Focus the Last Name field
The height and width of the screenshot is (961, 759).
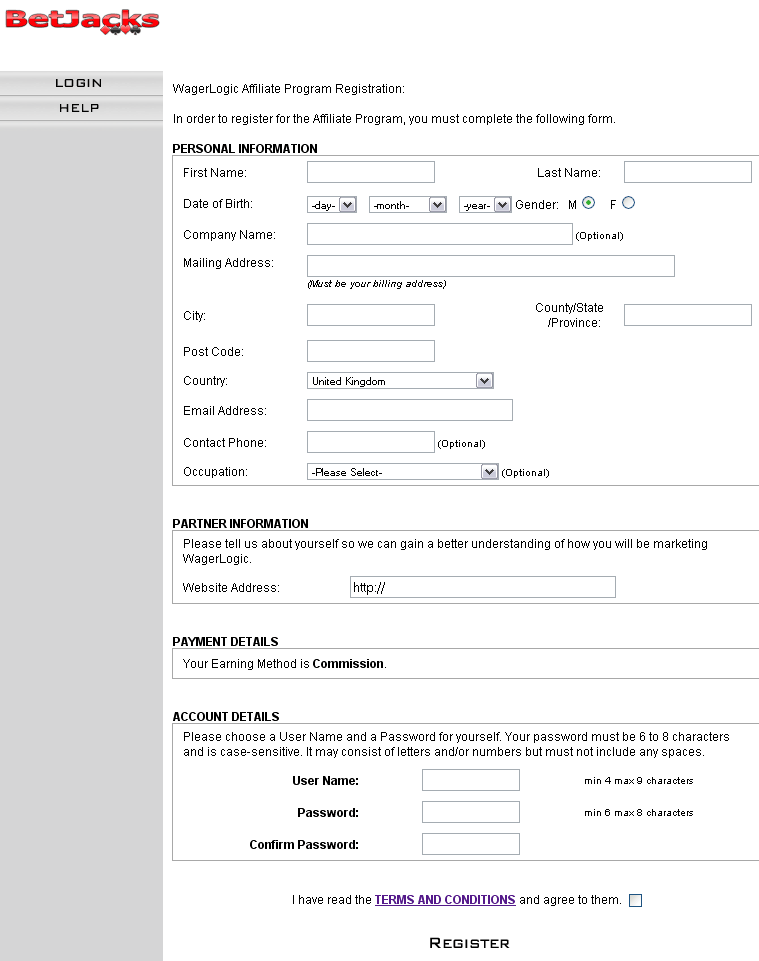688,172
